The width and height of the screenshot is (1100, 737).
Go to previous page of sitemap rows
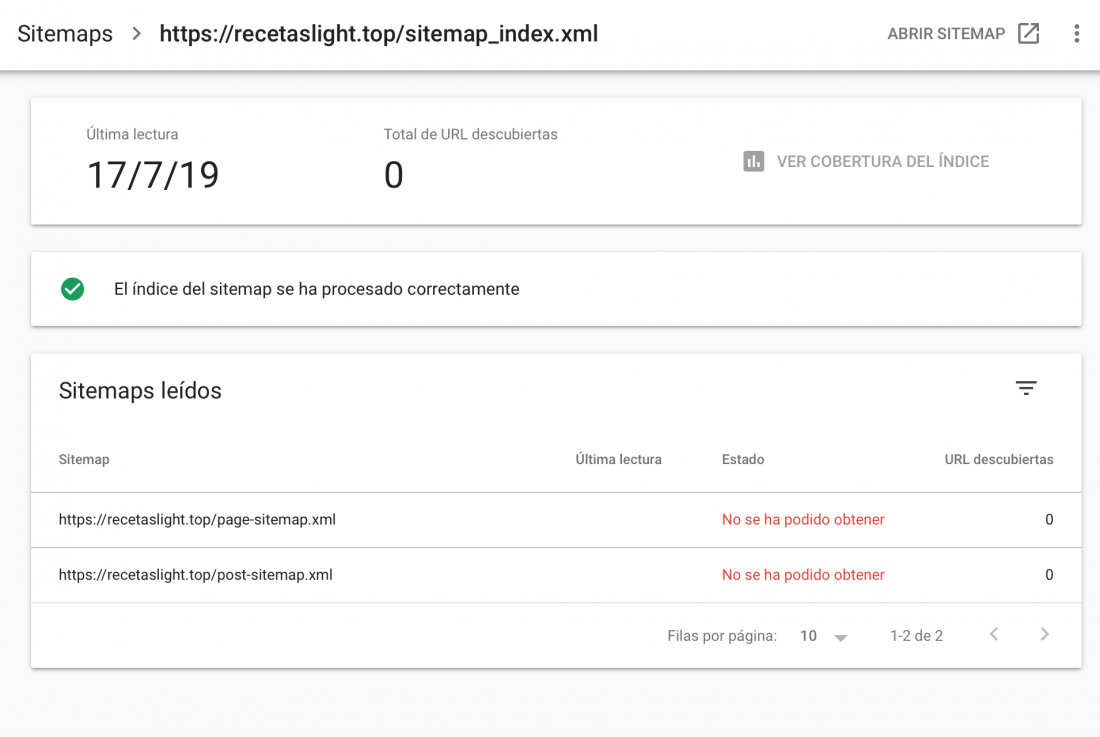click(x=993, y=635)
